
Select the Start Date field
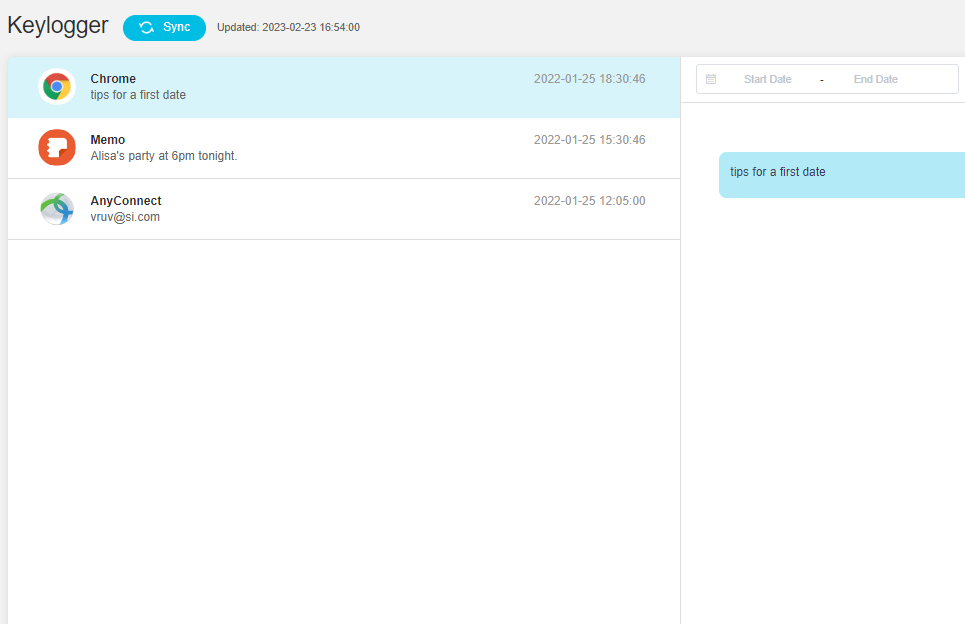click(767, 79)
